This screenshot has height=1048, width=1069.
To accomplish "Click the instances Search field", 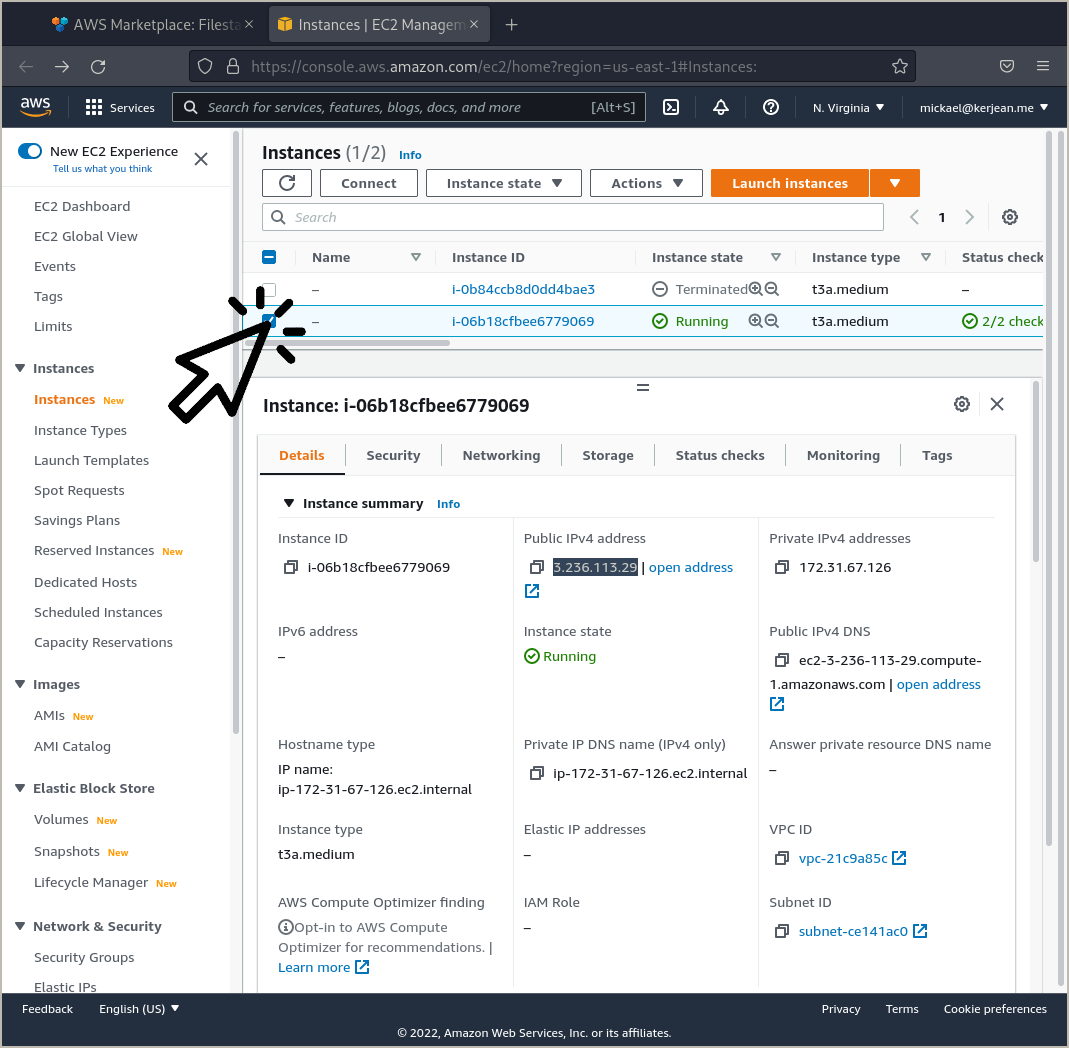I will 573,217.
